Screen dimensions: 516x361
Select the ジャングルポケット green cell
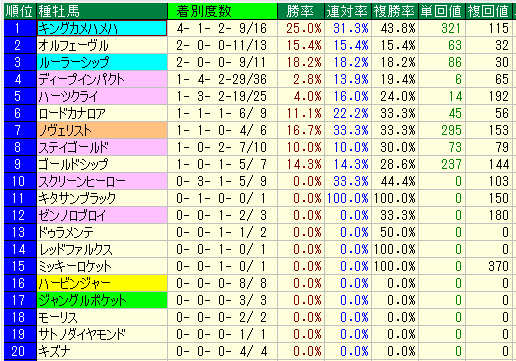pos(102,300)
